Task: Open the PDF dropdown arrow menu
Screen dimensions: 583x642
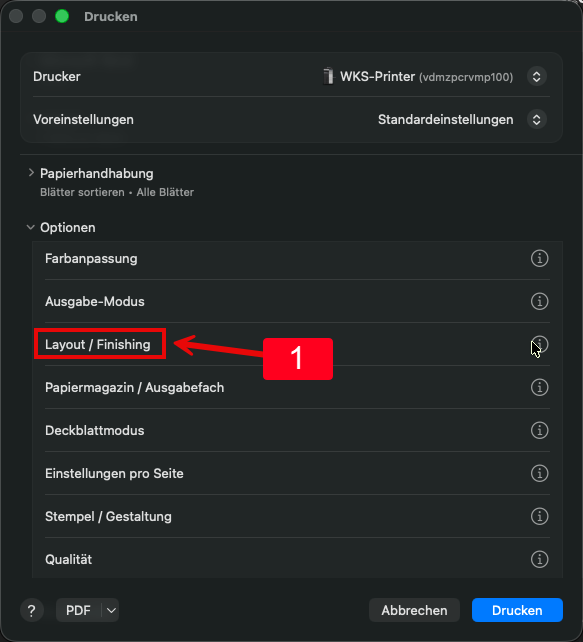Action: pyautogui.click(x=111, y=610)
